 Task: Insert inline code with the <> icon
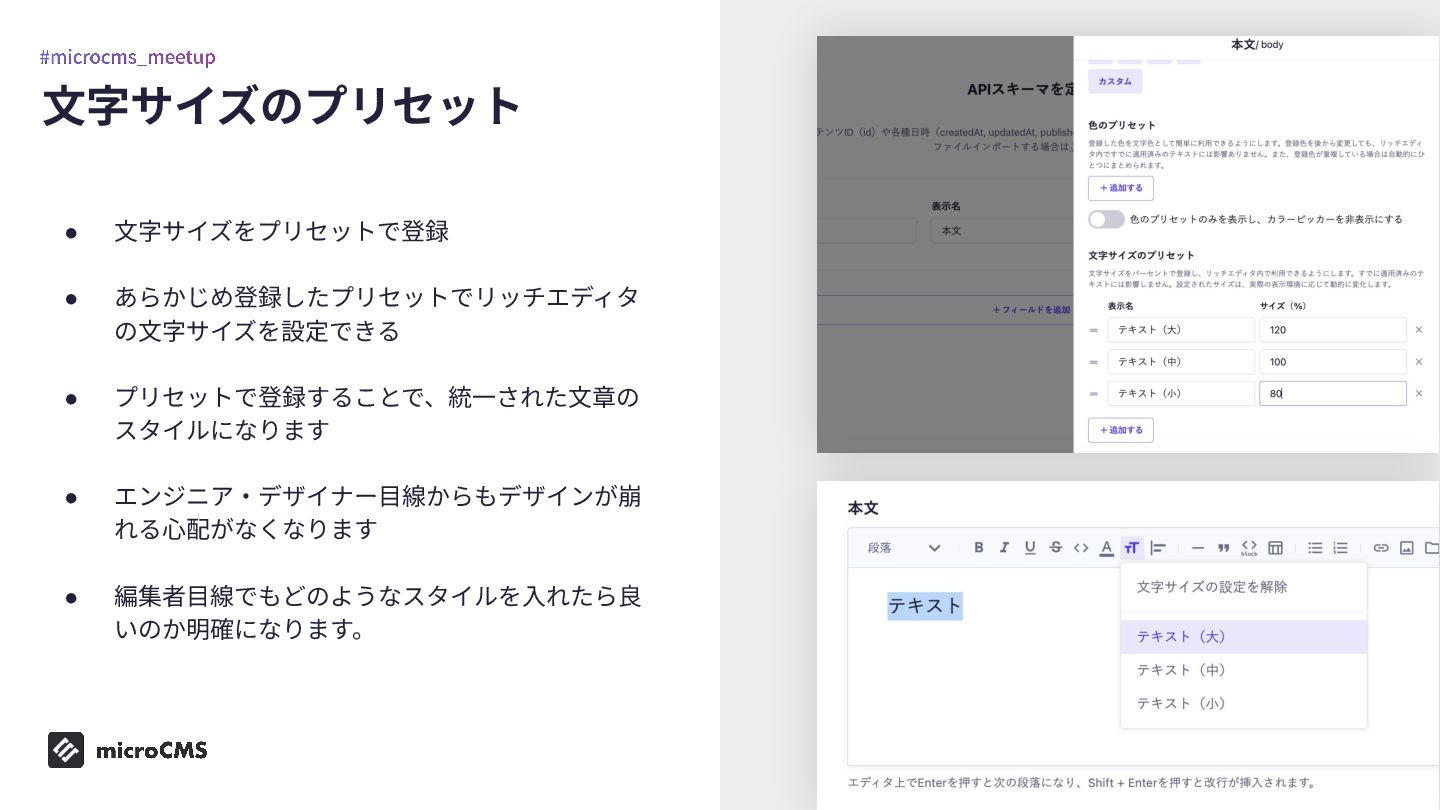[x=1081, y=548]
